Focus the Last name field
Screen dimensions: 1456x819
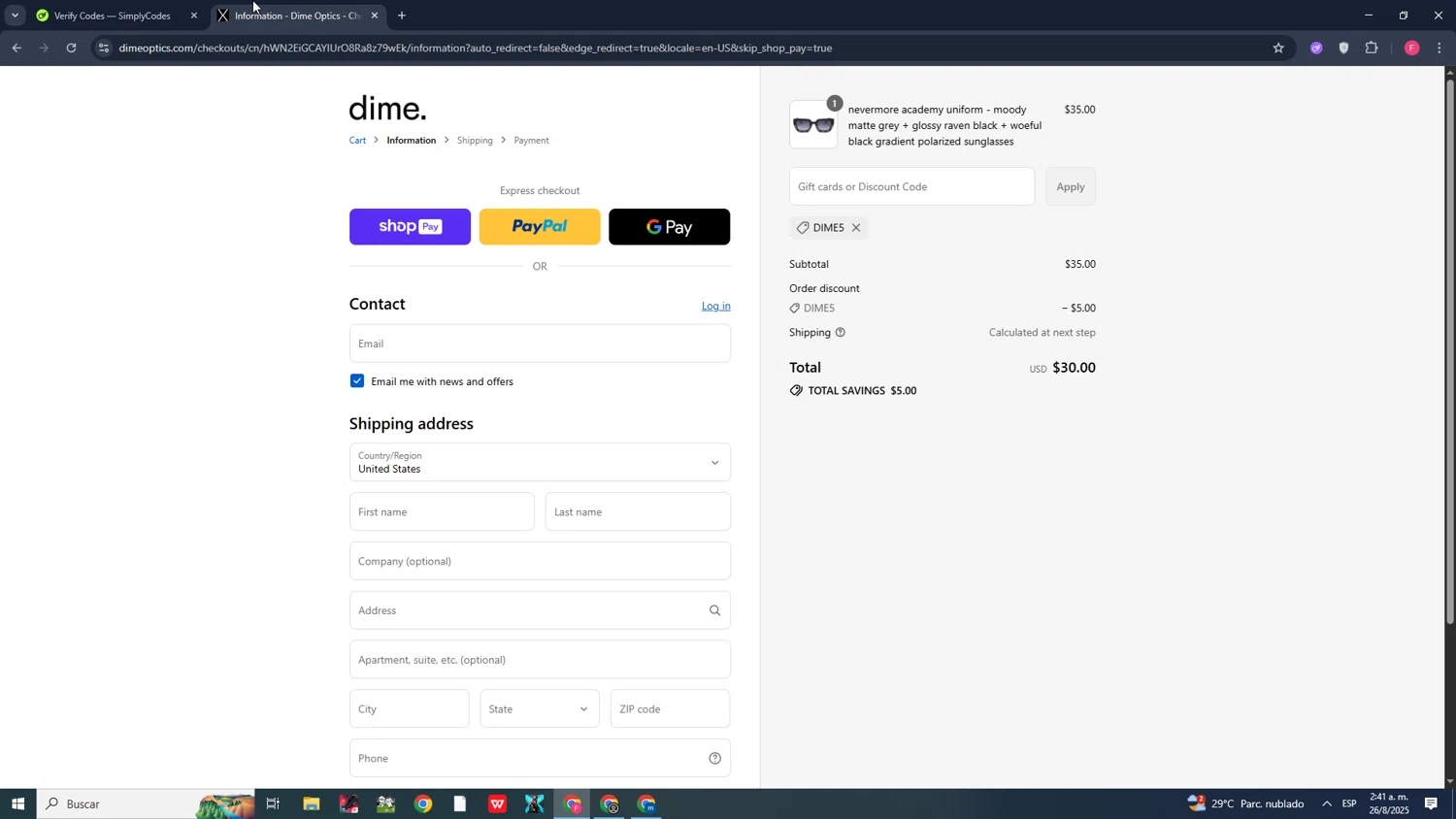click(638, 512)
